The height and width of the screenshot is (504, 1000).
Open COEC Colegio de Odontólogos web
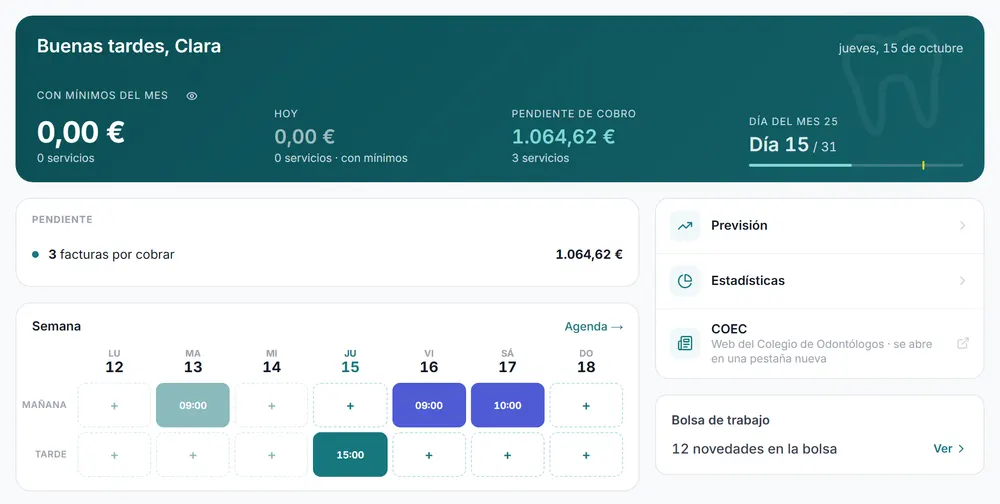click(x=820, y=343)
